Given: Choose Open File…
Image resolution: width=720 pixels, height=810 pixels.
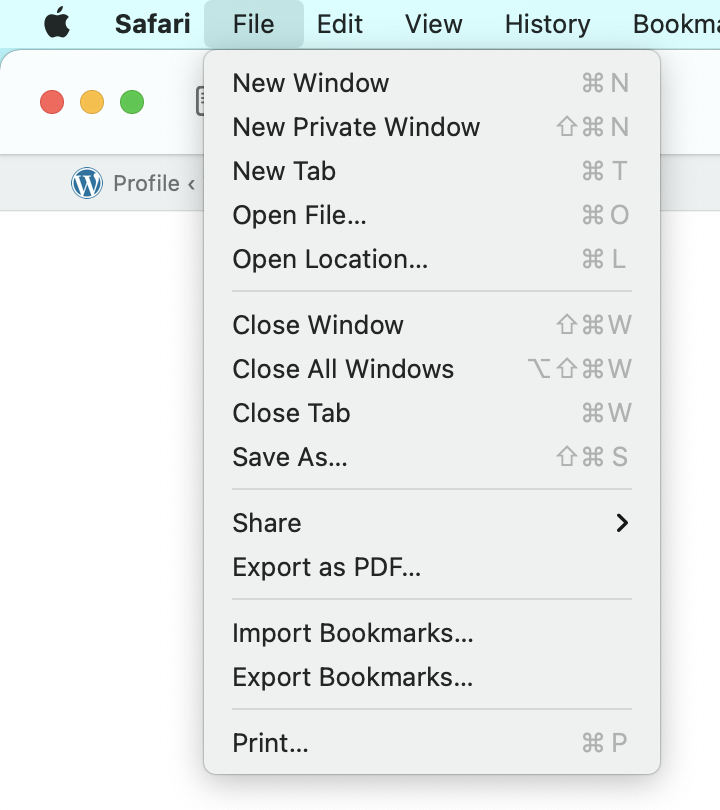Looking at the screenshot, I should coord(432,215).
